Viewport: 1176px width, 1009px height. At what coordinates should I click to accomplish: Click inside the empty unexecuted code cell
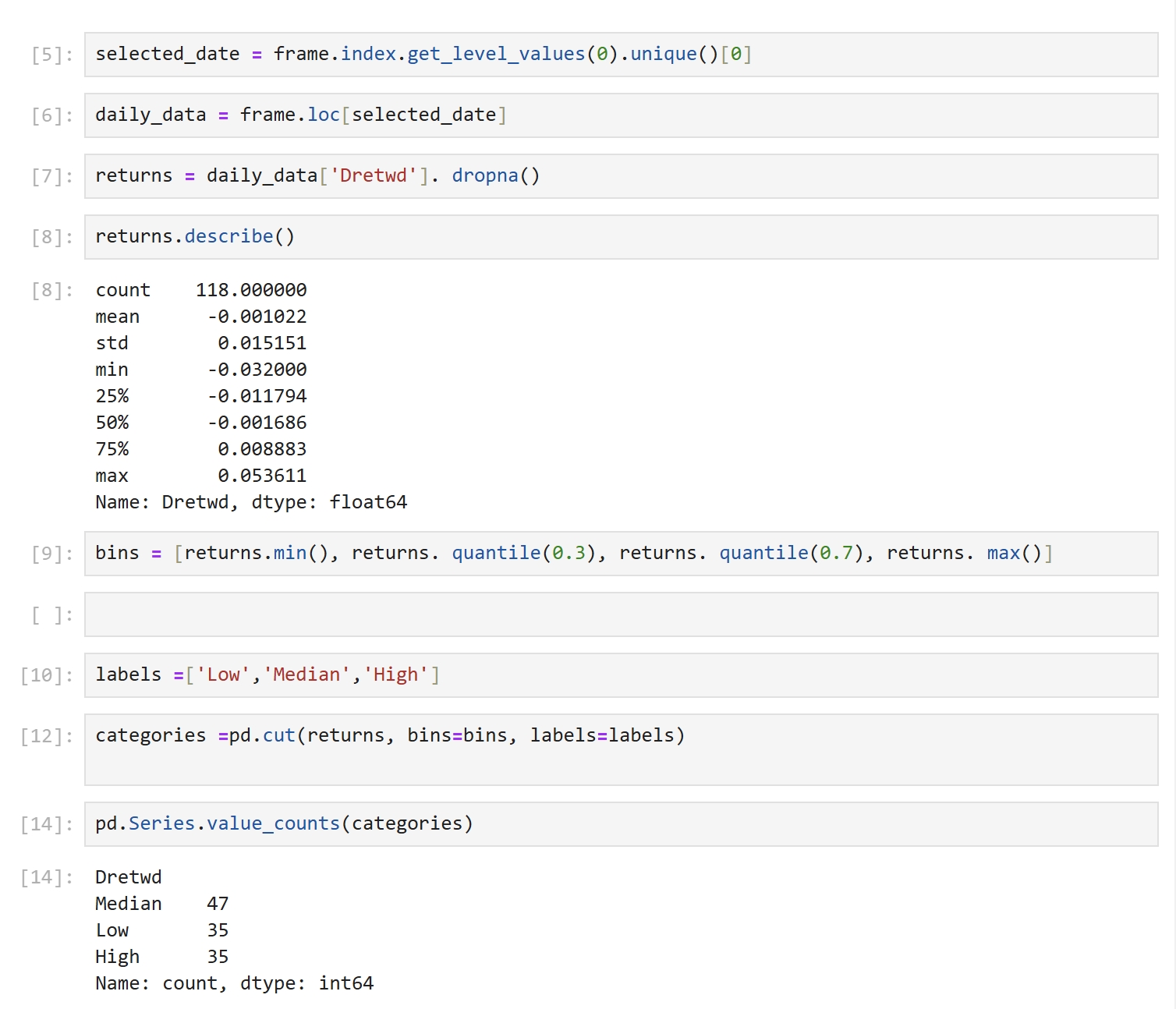pyautogui.click(x=620, y=614)
